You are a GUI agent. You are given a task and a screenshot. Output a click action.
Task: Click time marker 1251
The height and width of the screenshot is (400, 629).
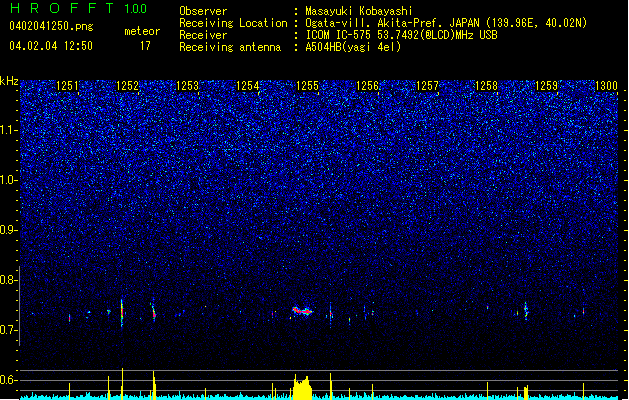point(67,86)
